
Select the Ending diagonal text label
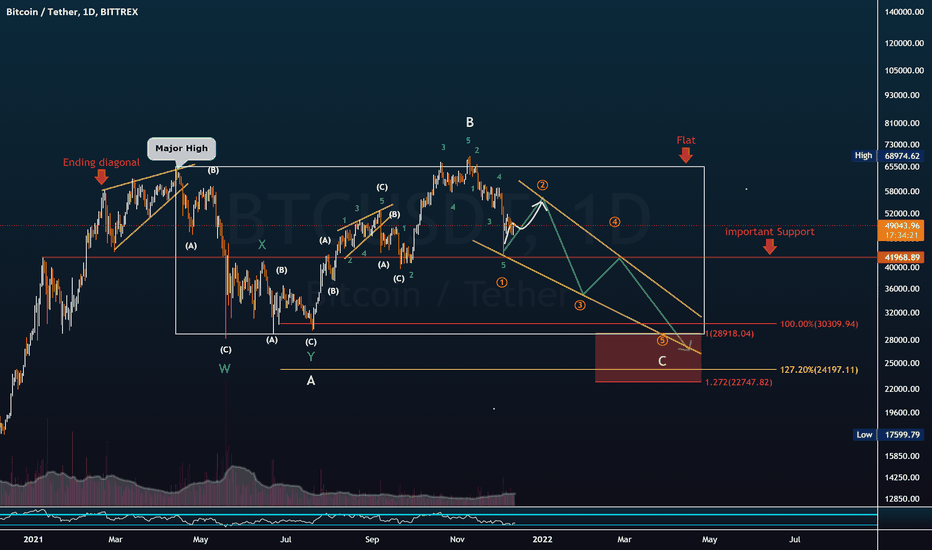click(101, 162)
